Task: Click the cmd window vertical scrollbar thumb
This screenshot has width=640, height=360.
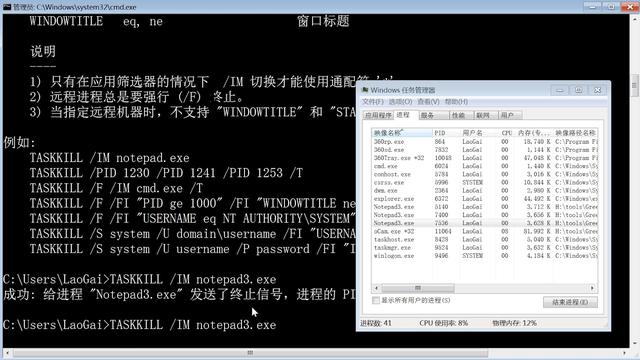Action: pyautogui.click(x=634, y=85)
